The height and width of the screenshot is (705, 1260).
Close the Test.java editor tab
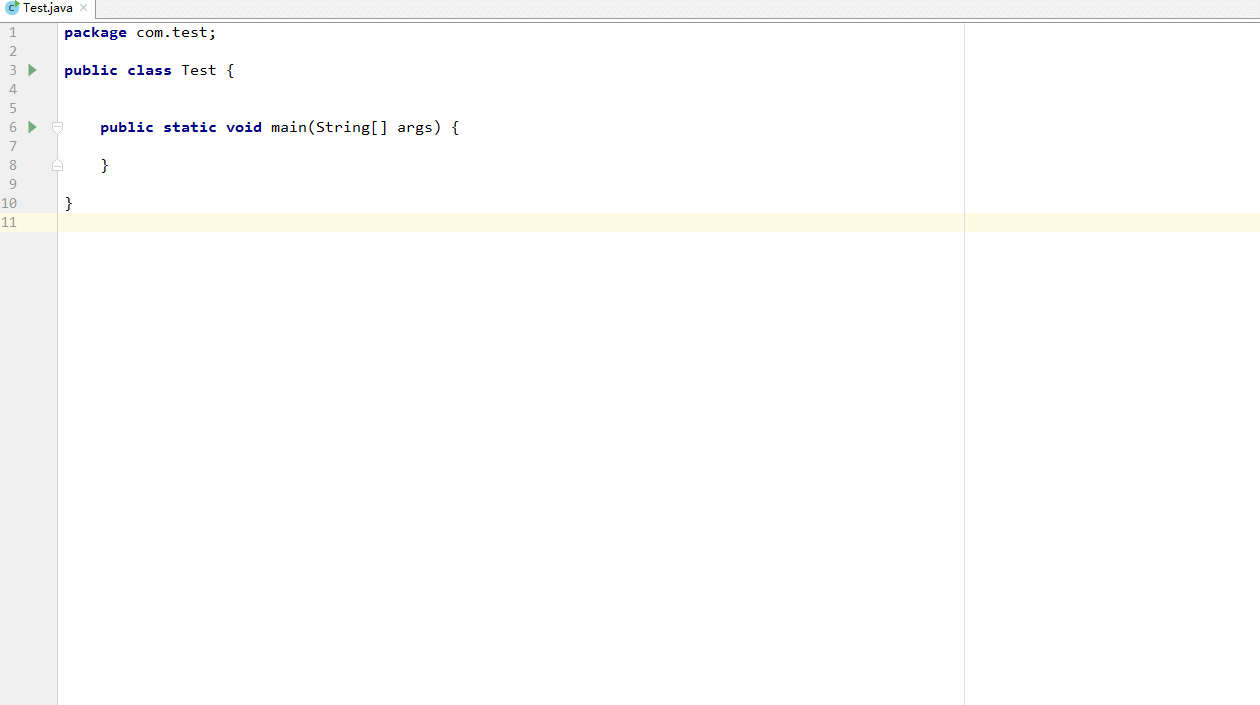point(83,8)
